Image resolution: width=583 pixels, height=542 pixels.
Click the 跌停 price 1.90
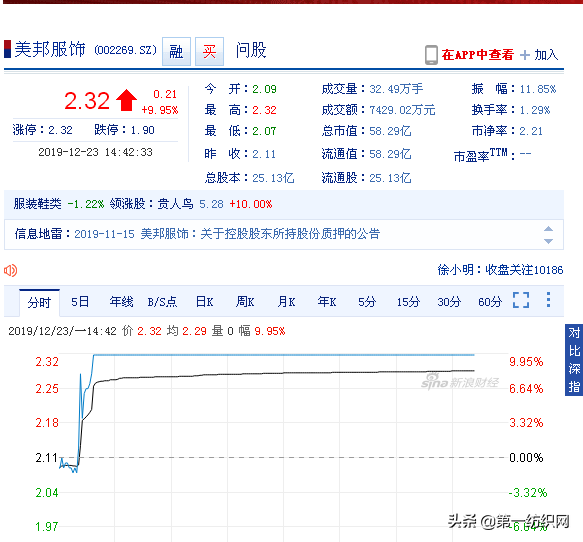click(142, 130)
